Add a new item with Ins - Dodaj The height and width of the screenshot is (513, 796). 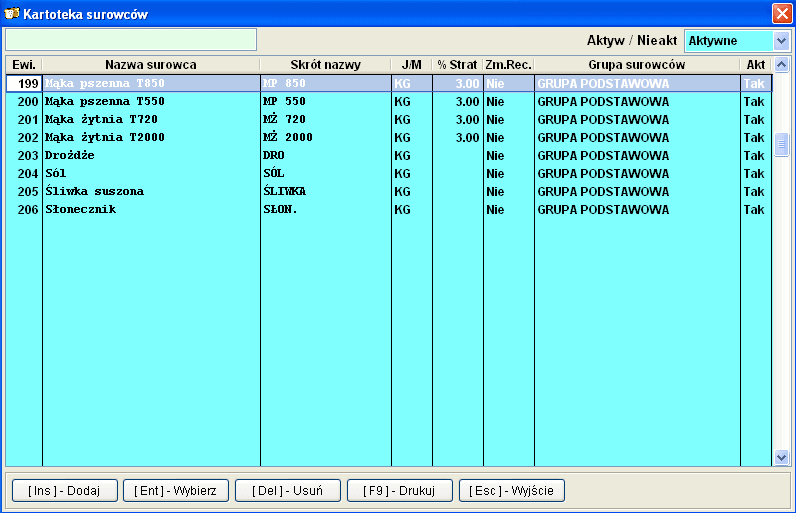[65, 491]
